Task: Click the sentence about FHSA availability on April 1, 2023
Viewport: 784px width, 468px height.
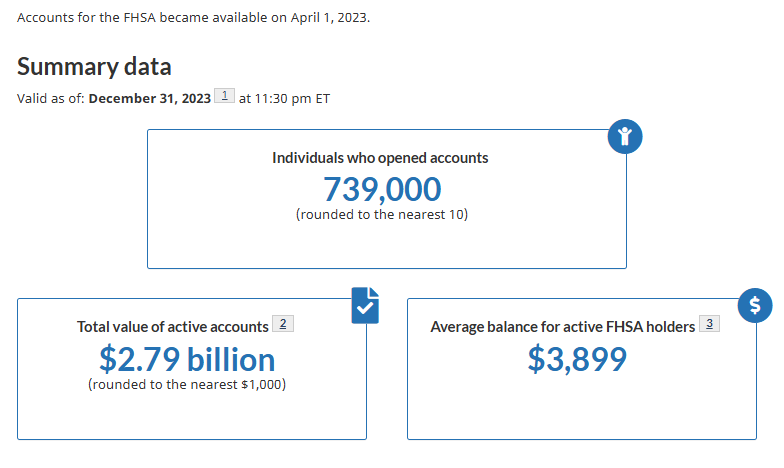Action: click(x=193, y=18)
